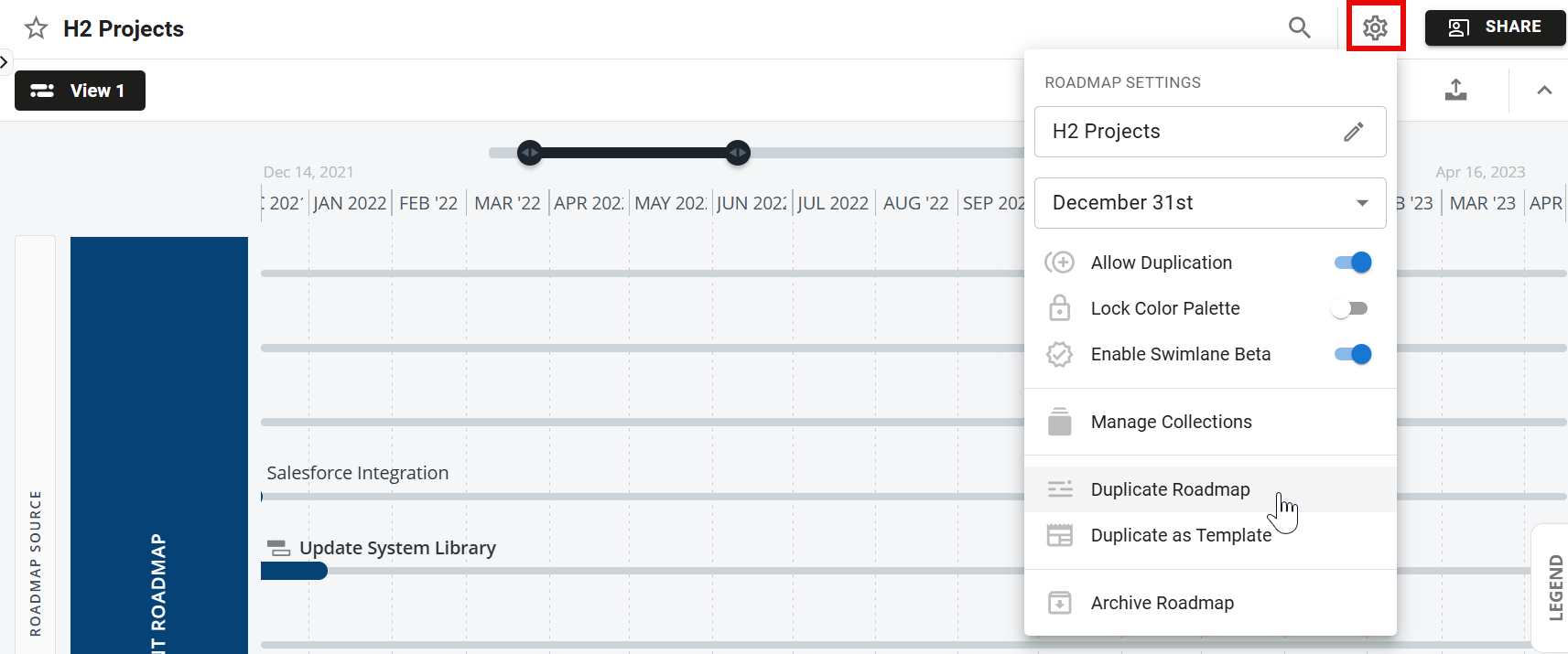
Task: Turn off Enable Swimlane Beta toggle
Action: point(1353,354)
